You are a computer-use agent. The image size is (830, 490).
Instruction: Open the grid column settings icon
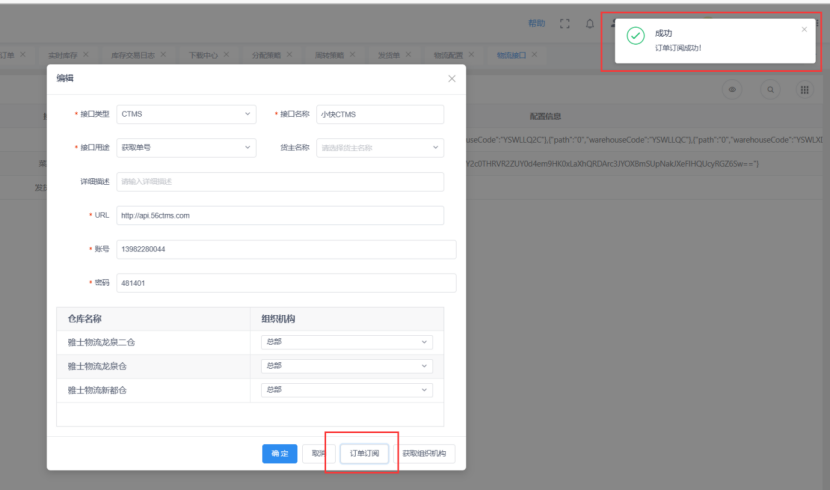pyautogui.click(x=804, y=89)
